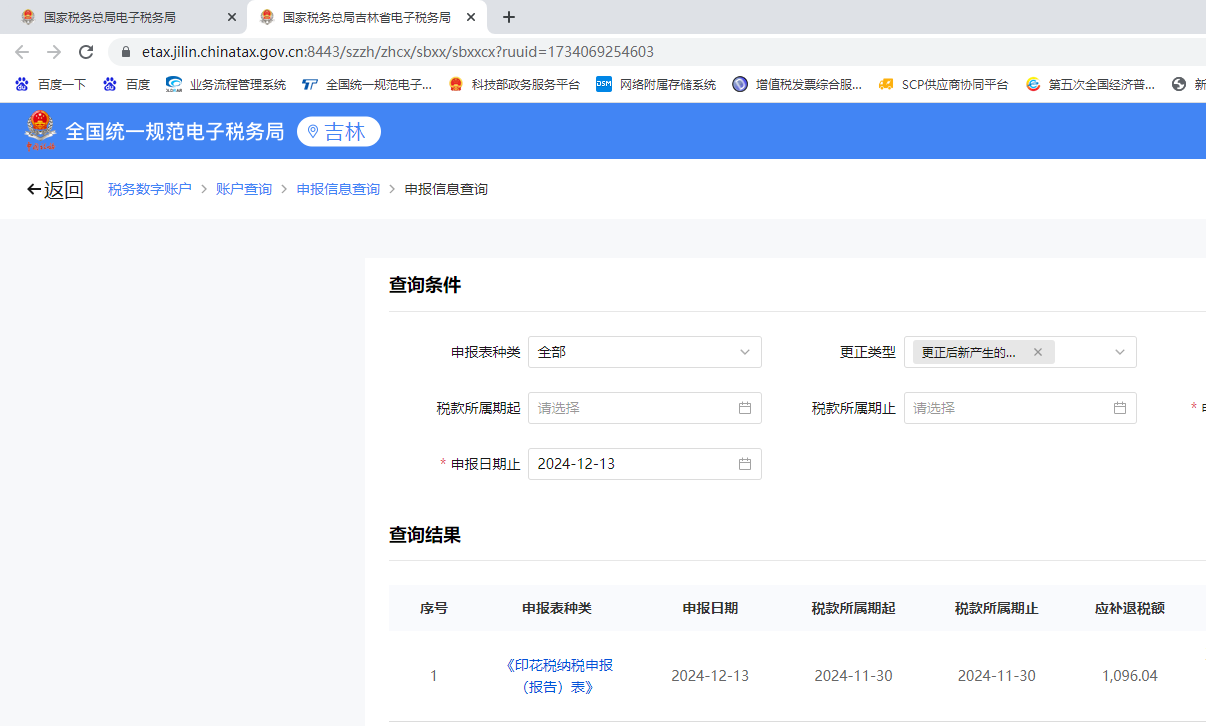Click the browser address bar URL
1206x726 pixels.
pos(398,52)
